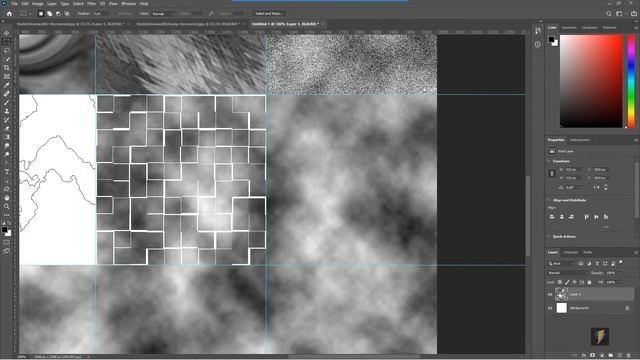The height and width of the screenshot is (360, 640).
Task: Hide the Background layer eye
Action: [550, 308]
